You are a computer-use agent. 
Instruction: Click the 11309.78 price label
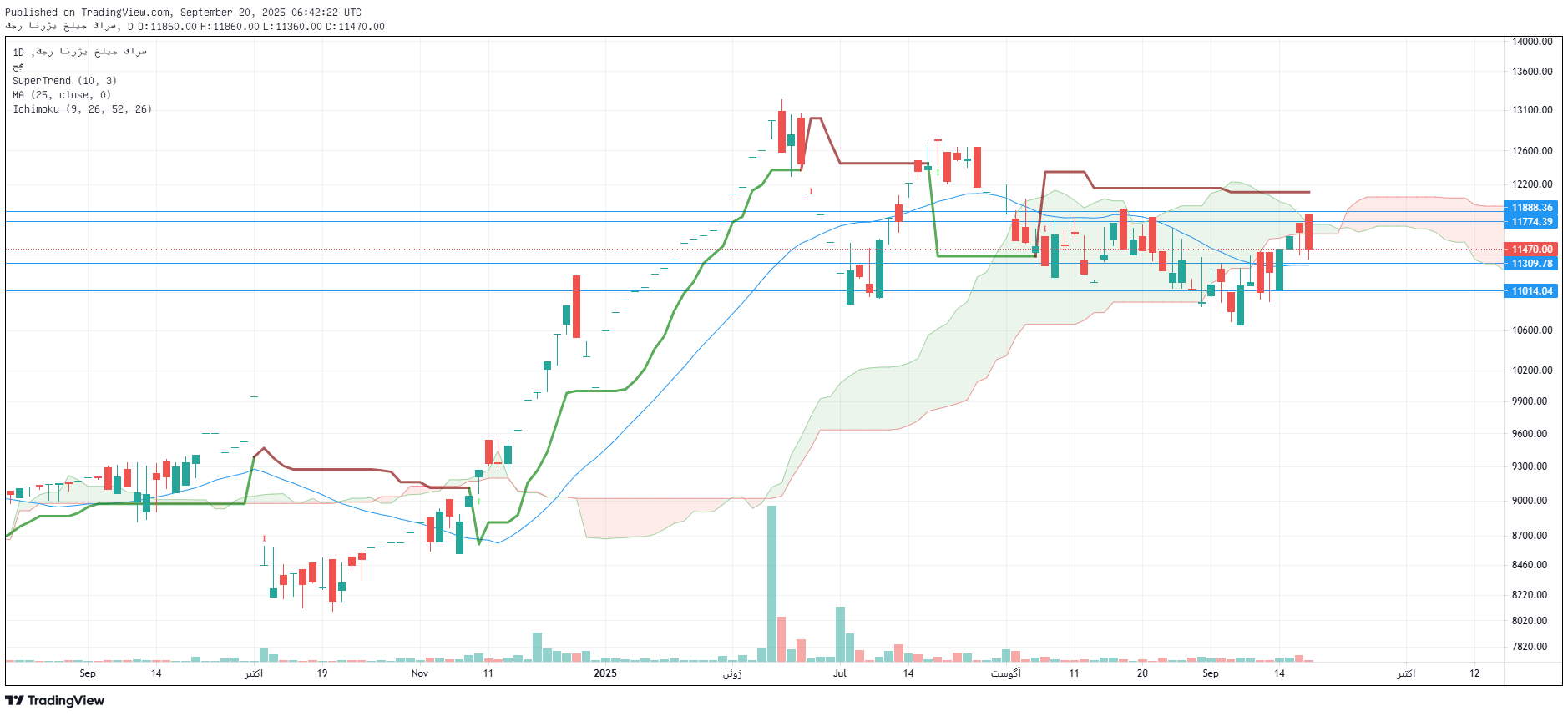point(1531,264)
